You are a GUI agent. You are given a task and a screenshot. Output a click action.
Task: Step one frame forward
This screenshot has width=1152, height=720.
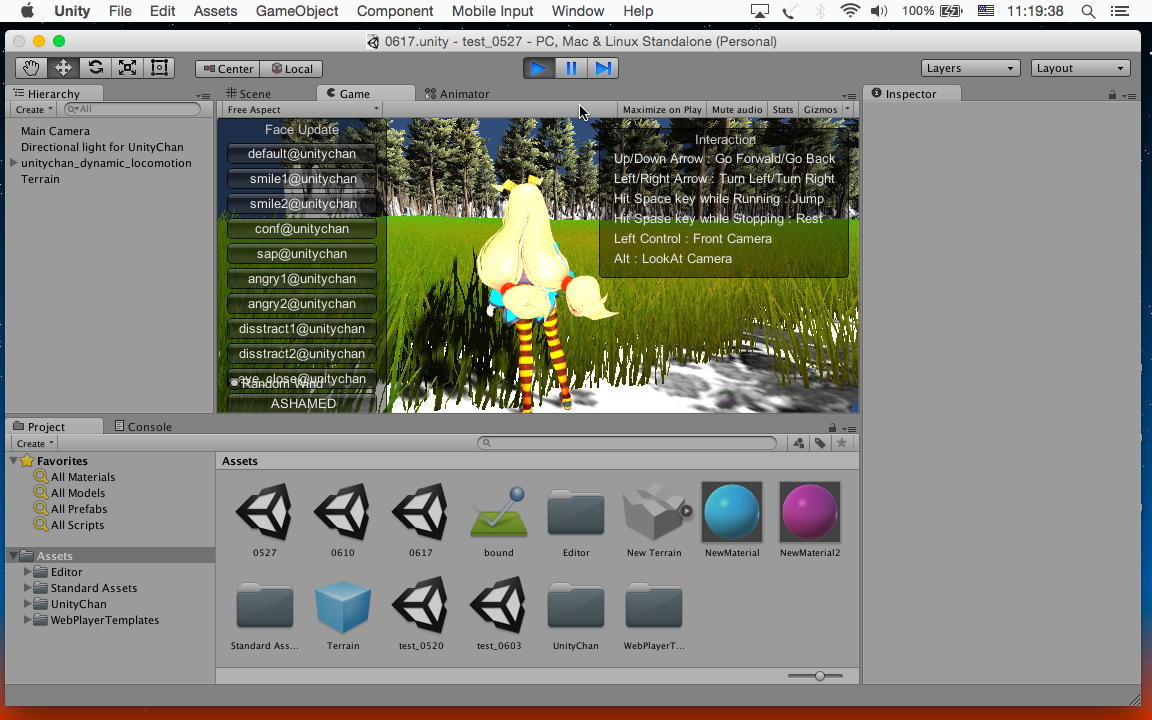tap(602, 68)
